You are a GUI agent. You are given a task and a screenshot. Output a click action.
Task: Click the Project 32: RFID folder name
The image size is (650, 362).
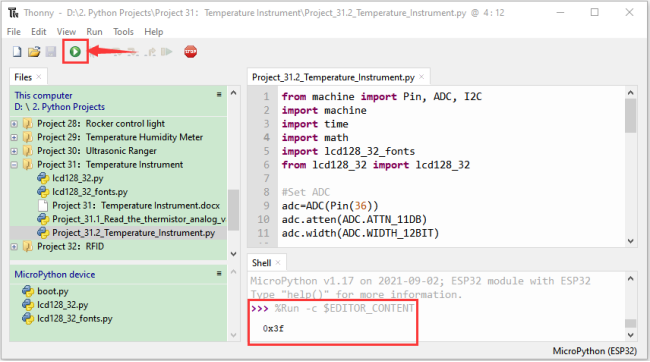(70, 247)
